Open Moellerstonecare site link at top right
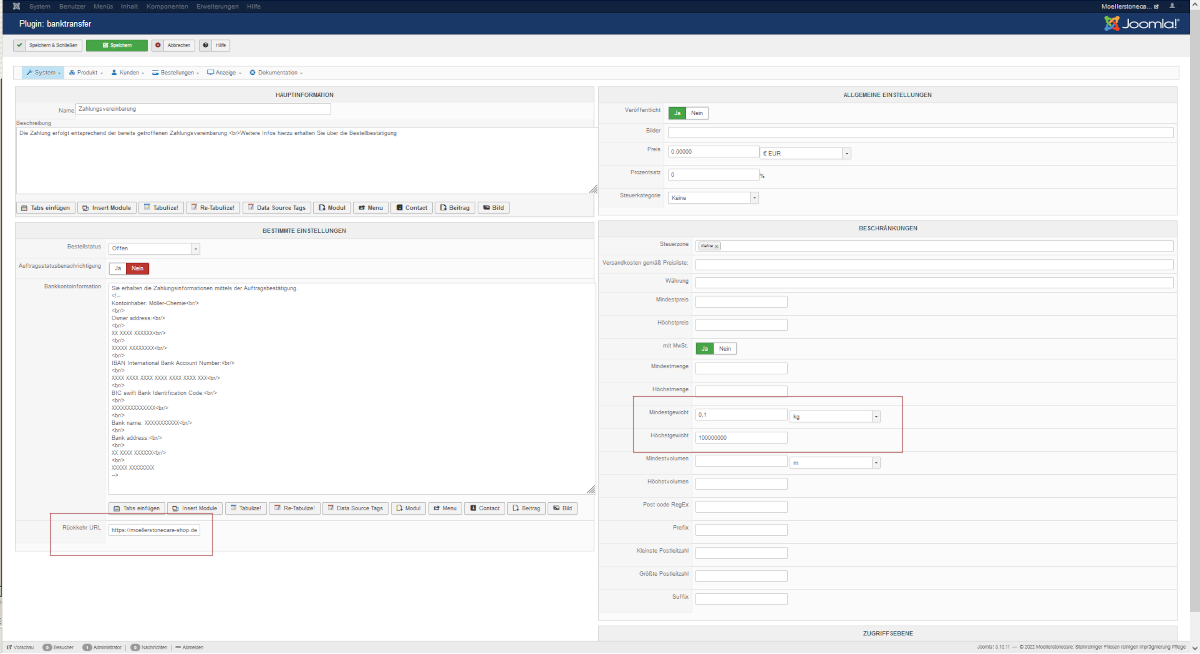Image resolution: width=1200 pixels, height=654 pixels. click(x=1130, y=6)
